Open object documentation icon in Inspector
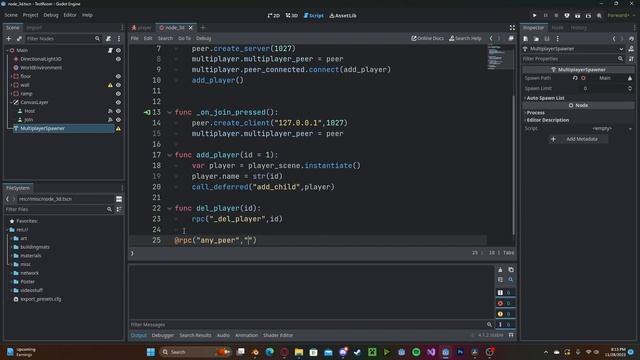 coord(631,49)
